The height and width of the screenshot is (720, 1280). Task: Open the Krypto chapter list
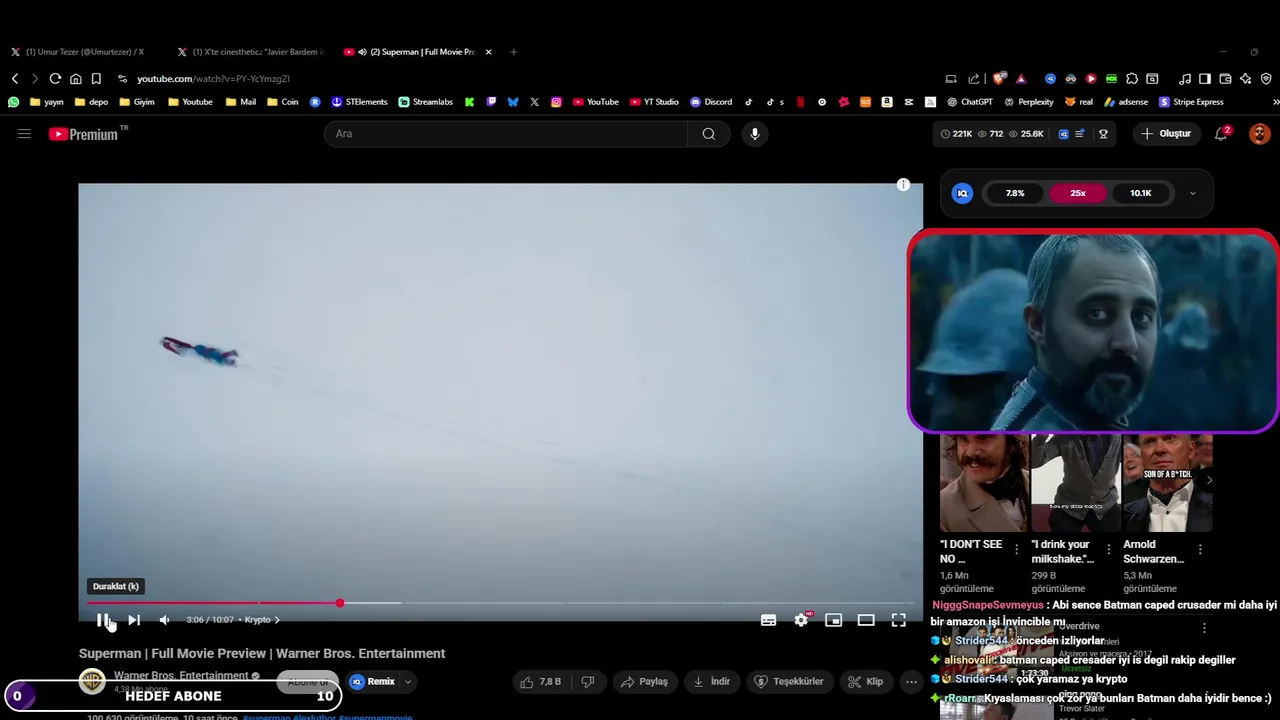tap(262, 620)
